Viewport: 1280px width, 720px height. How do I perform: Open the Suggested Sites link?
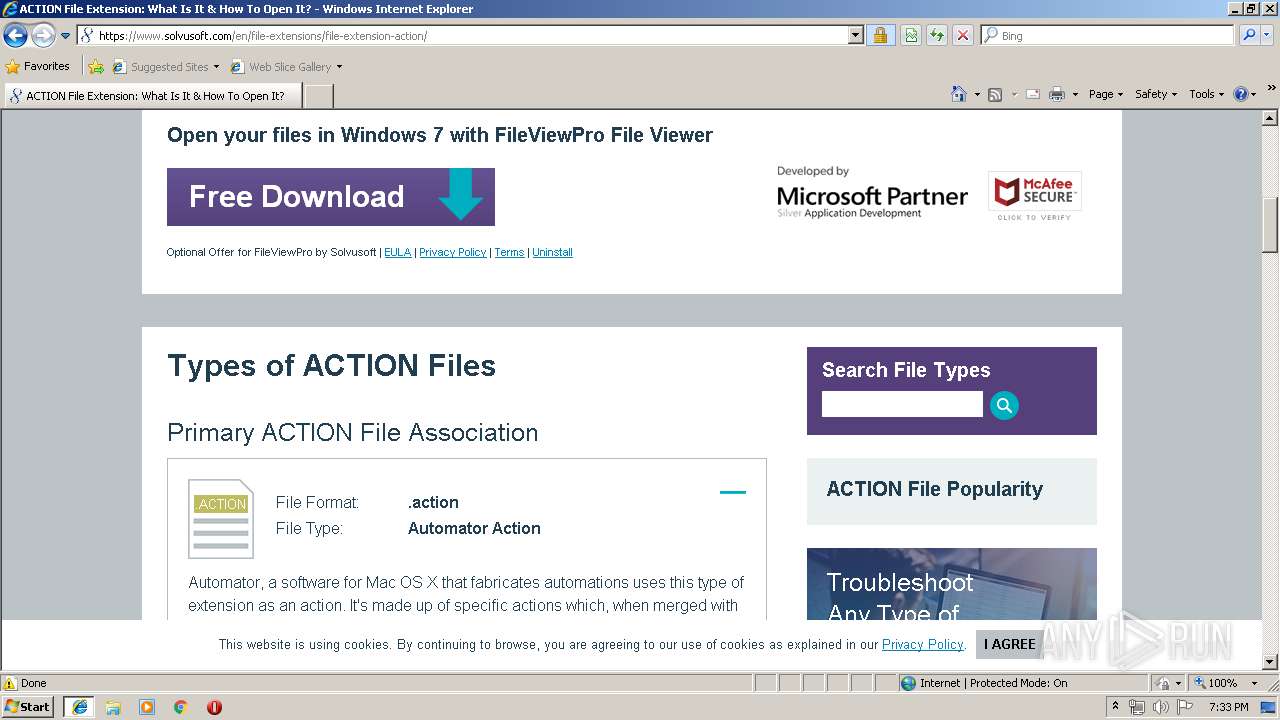click(x=166, y=67)
